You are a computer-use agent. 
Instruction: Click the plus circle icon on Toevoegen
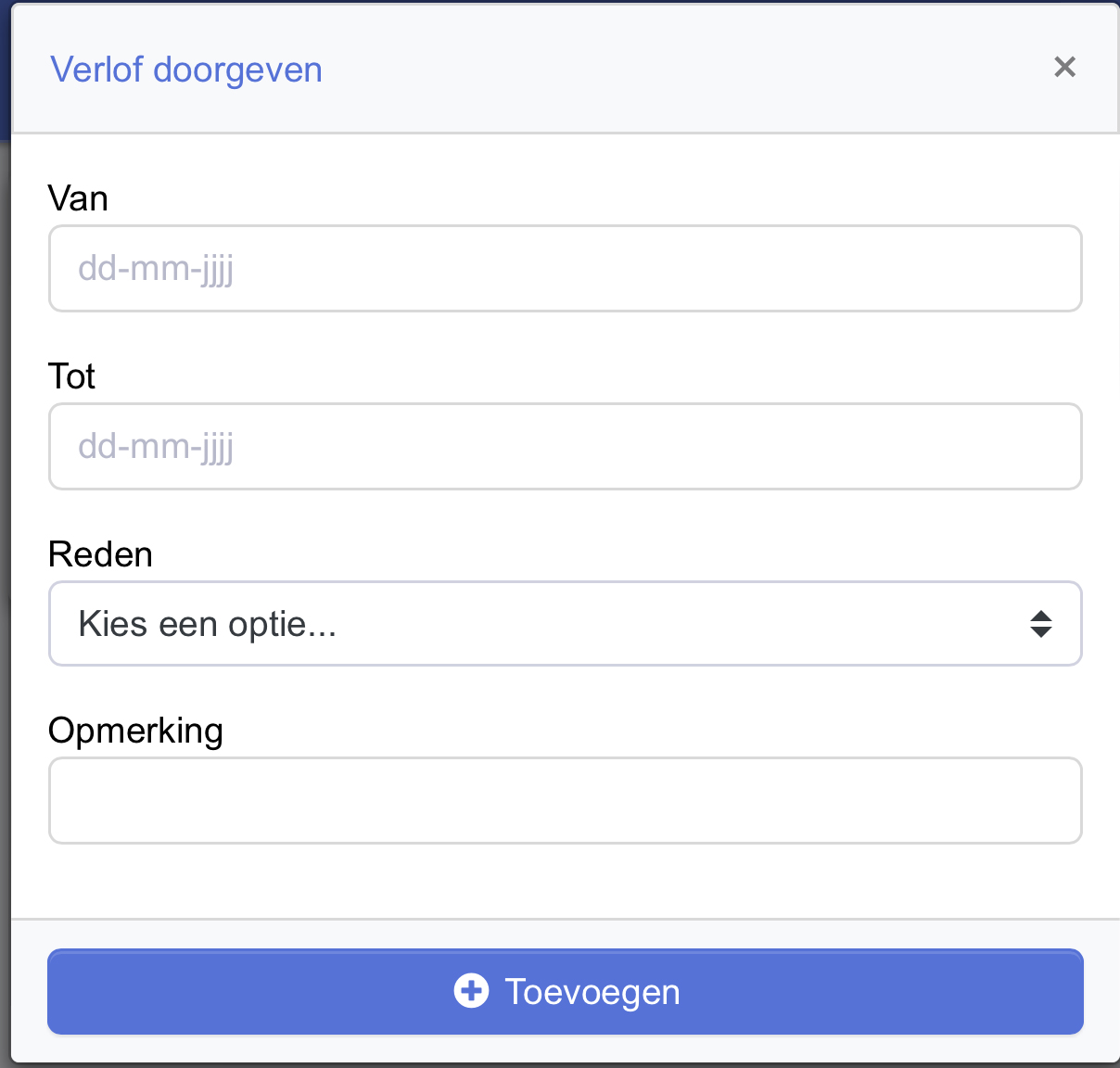[471, 991]
